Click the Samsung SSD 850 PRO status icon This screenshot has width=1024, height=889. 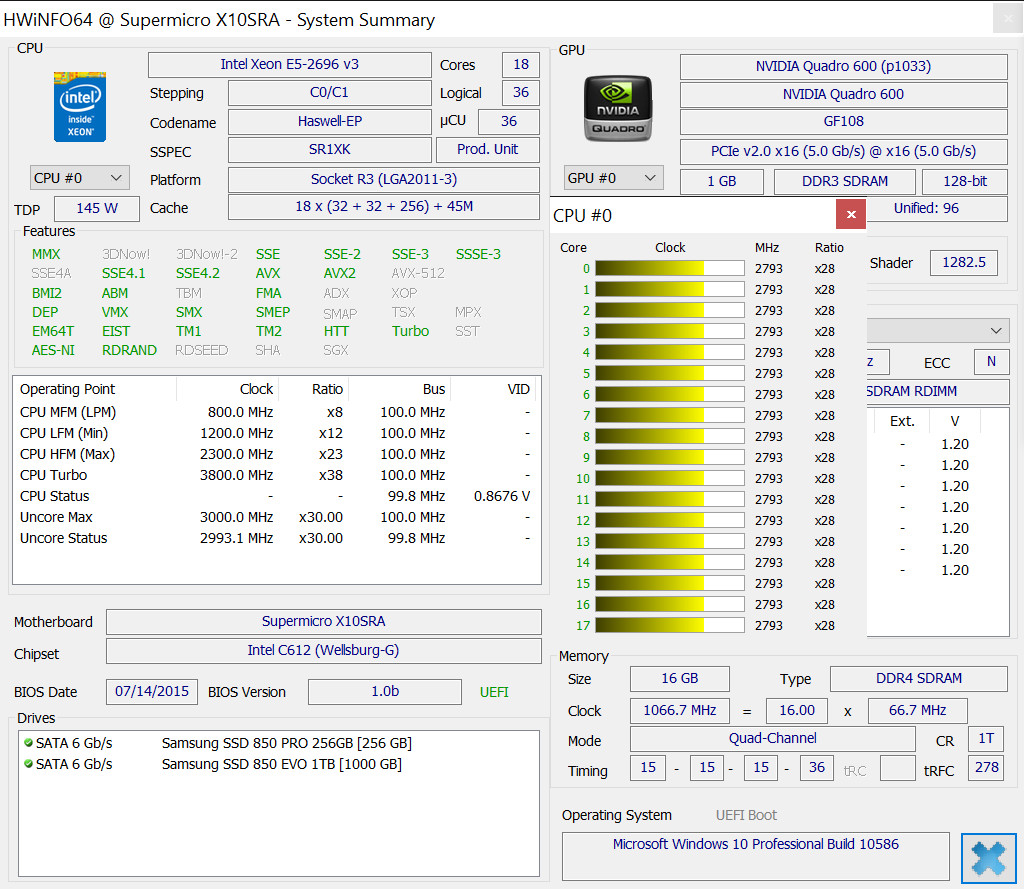(28, 743)
